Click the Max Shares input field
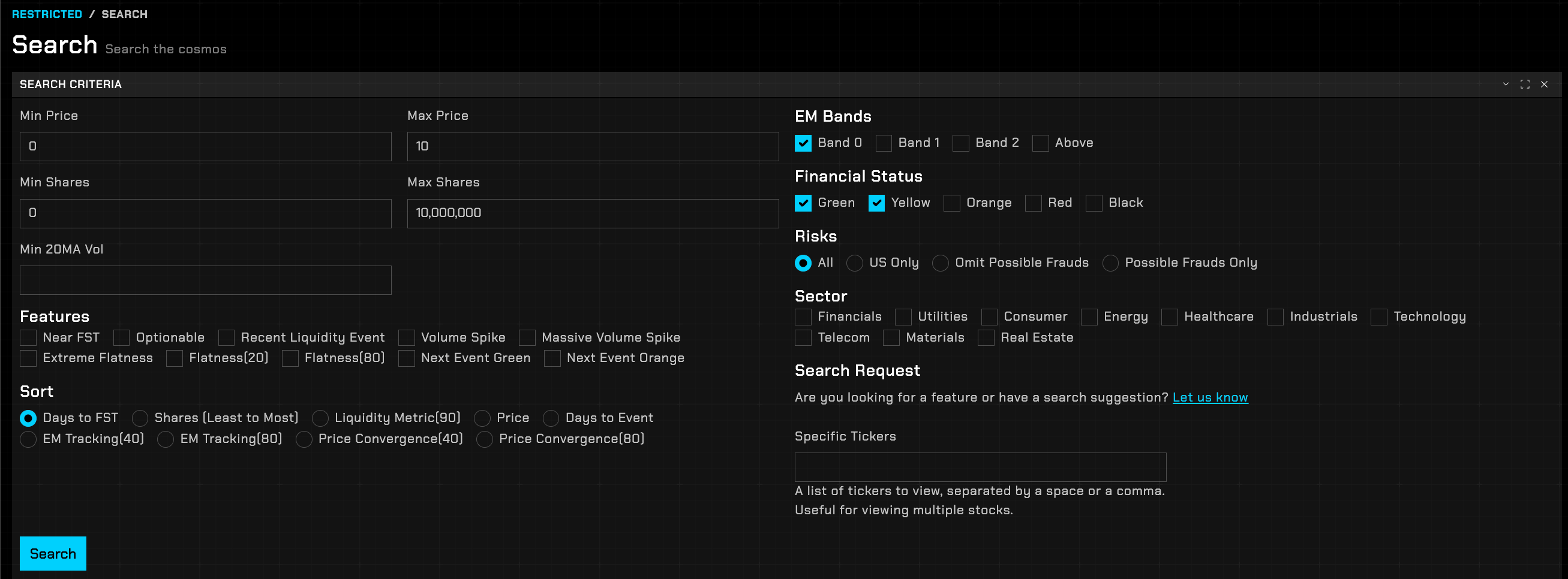The width and height of the screenshot is (1568, 579). (593, 213)
